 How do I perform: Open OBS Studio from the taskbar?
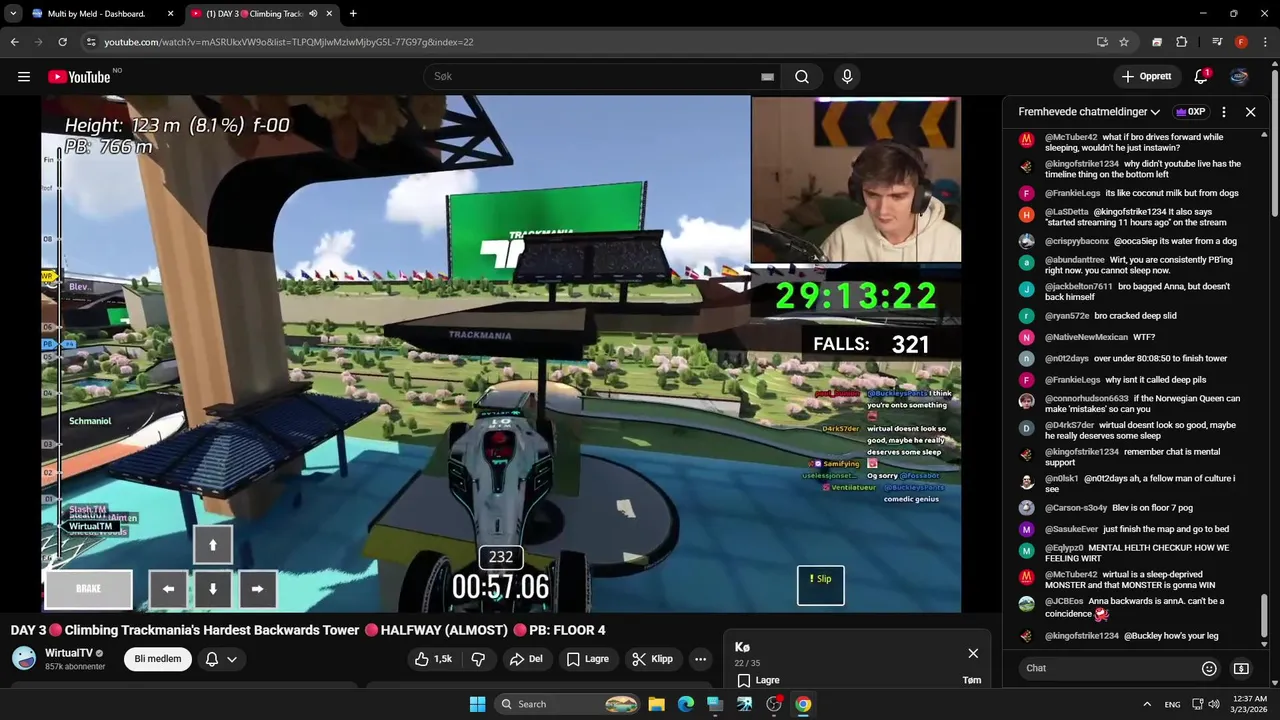(x=773, y=704)
